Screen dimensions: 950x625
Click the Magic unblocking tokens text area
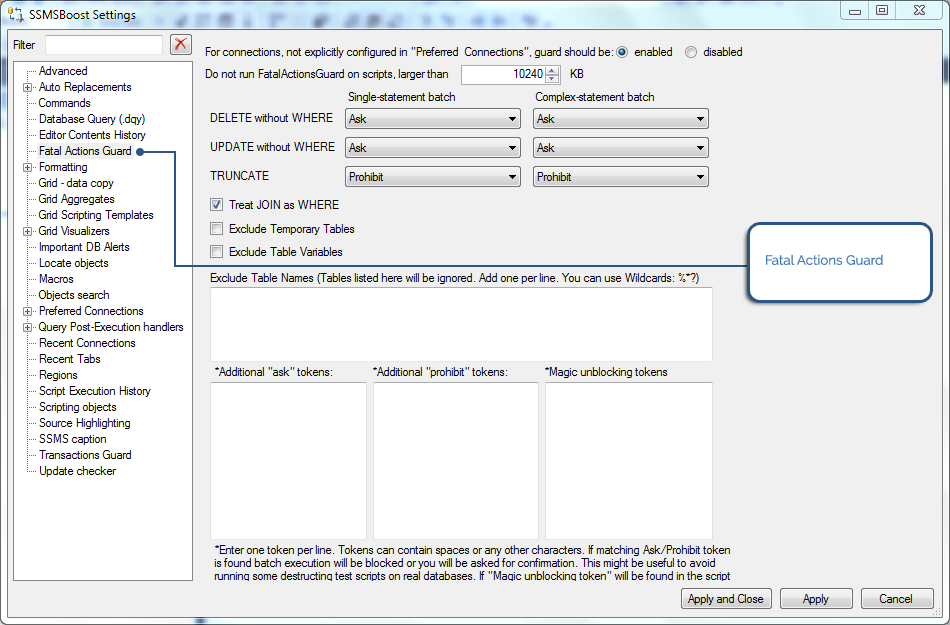(x=629, y=460)
